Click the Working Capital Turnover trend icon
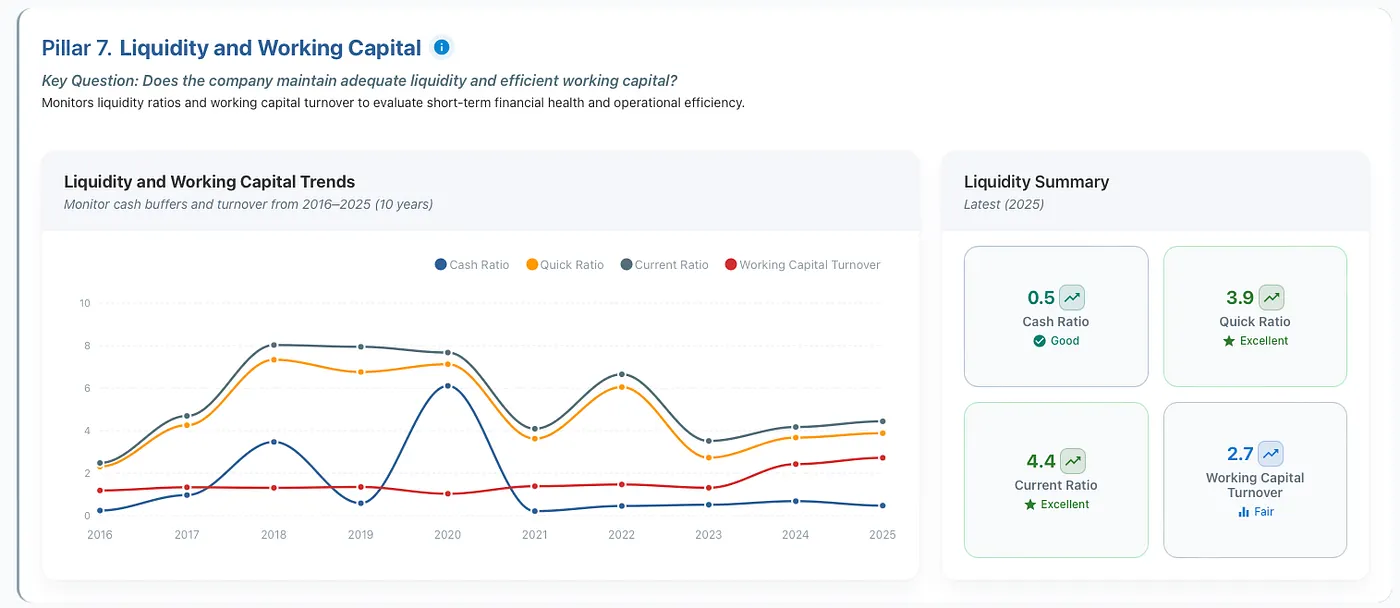This screenshot has height=608, width=1400. (1270, 454)
